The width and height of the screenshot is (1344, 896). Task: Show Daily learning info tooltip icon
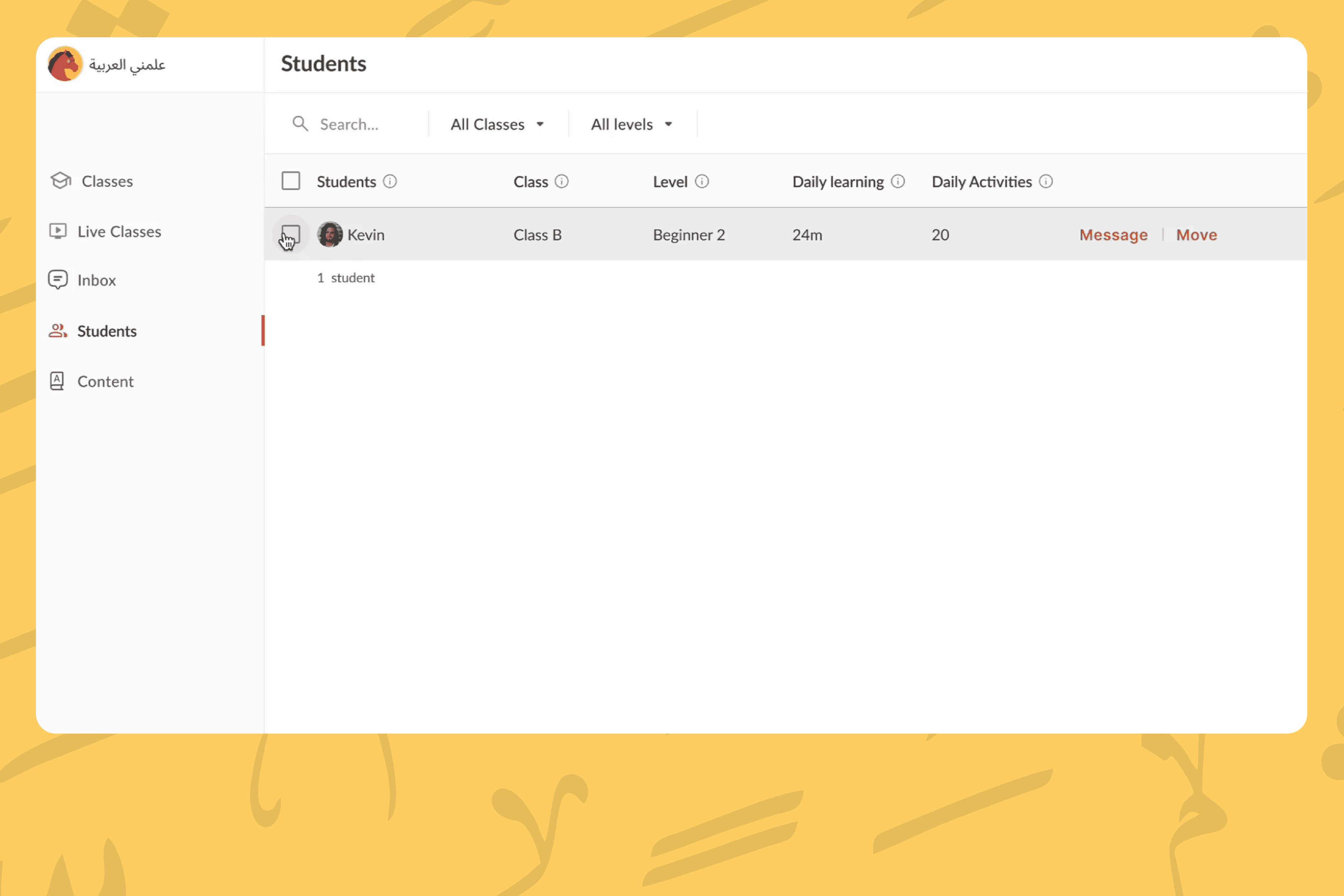coord(898,182)
